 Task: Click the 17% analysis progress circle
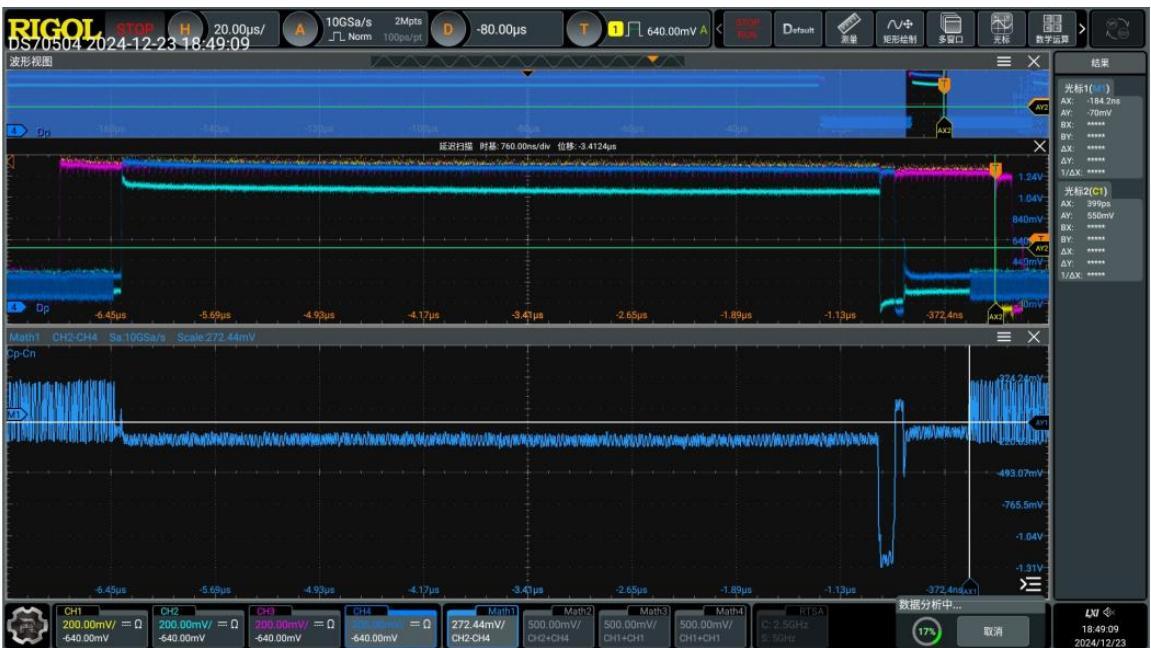coord(926,631)
